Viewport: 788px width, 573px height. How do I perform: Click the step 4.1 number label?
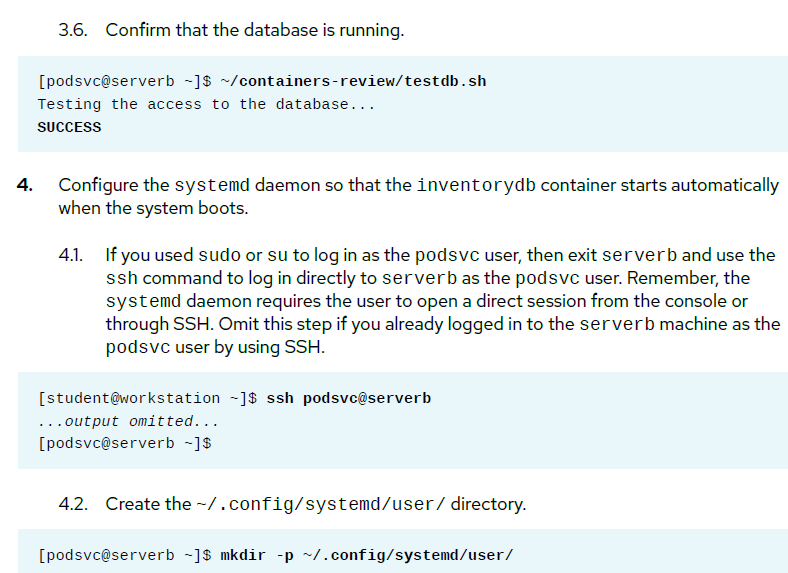pyautogui.click(x=71, y=255)
